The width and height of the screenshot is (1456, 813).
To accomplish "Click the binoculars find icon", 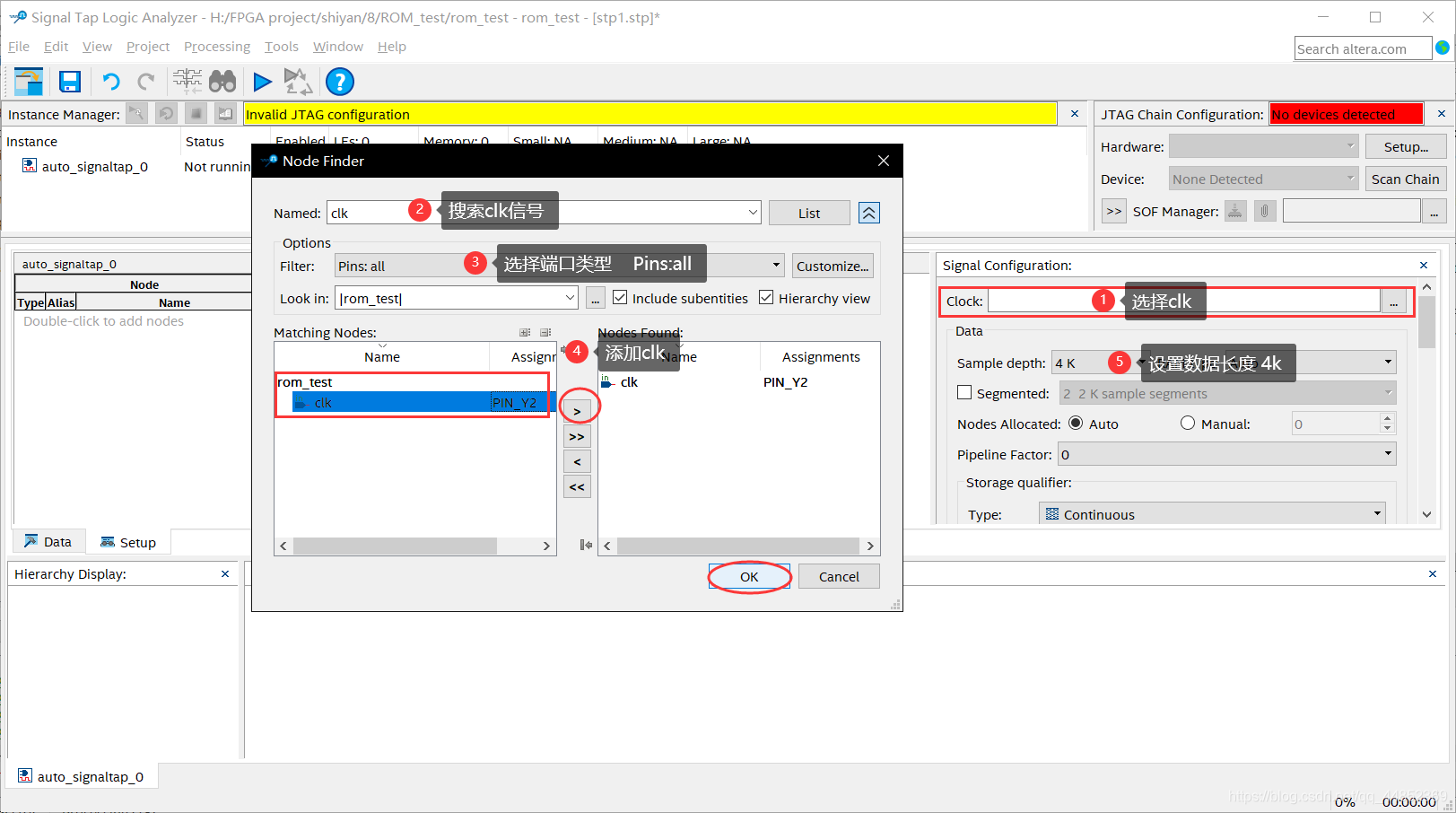I will point(222,82).
